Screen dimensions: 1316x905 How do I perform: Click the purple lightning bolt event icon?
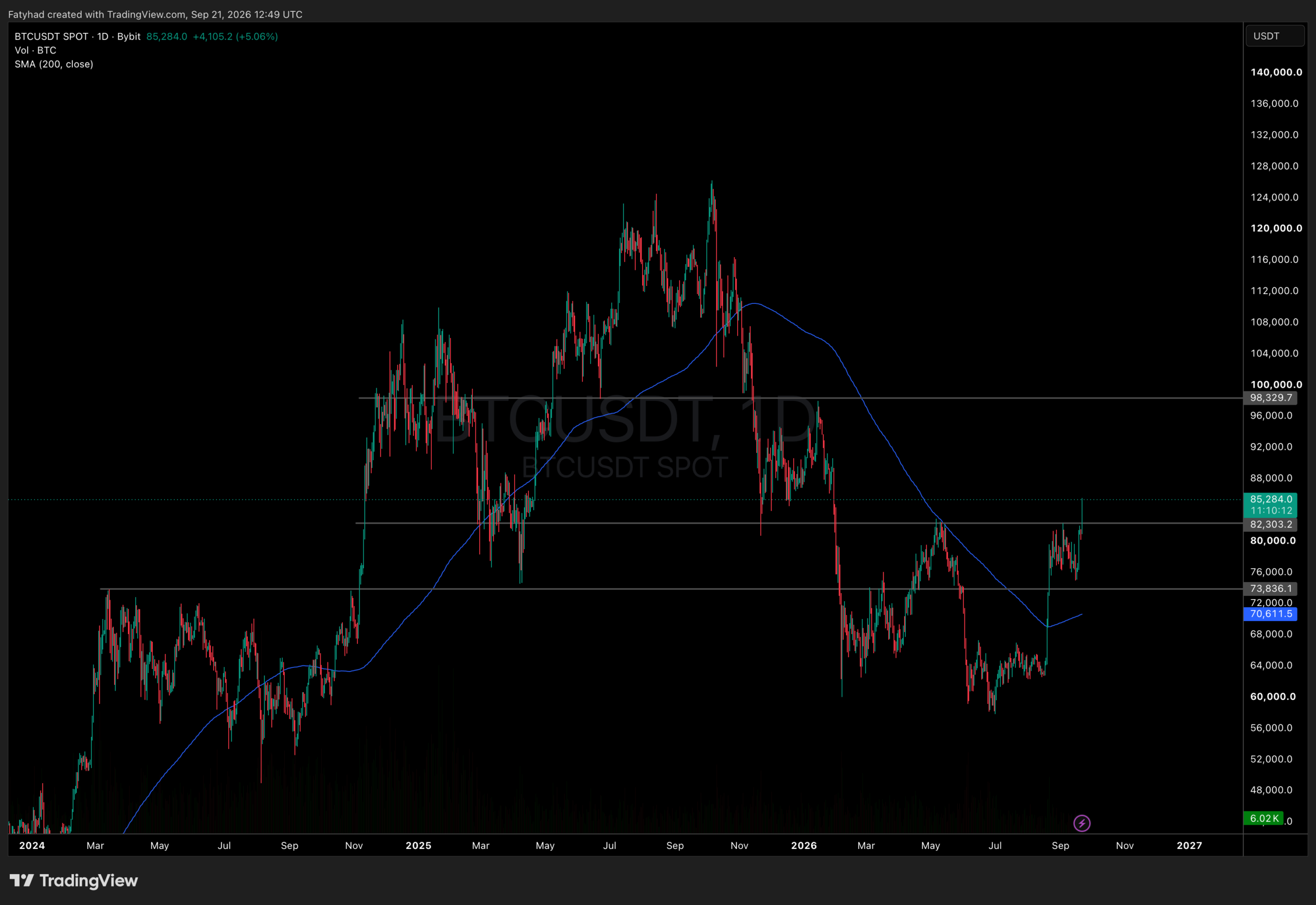click(1082, 823)
